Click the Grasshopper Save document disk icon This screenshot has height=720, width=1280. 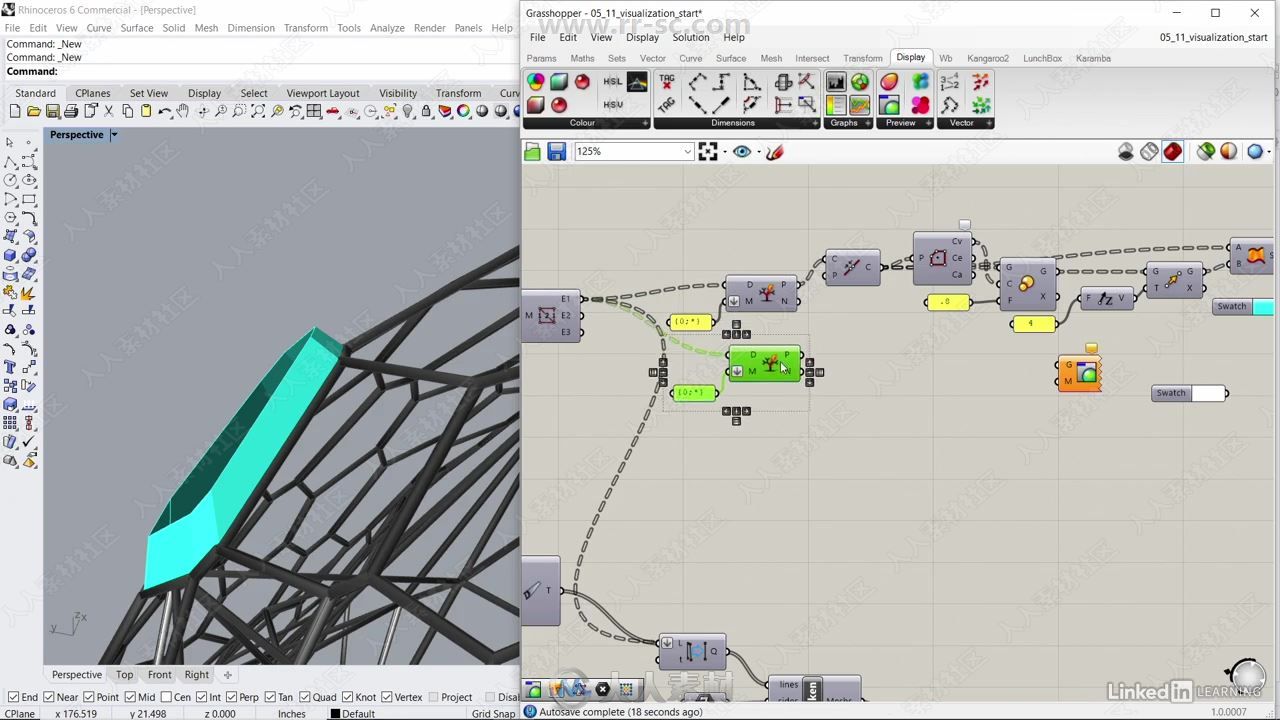pos(556,152)
